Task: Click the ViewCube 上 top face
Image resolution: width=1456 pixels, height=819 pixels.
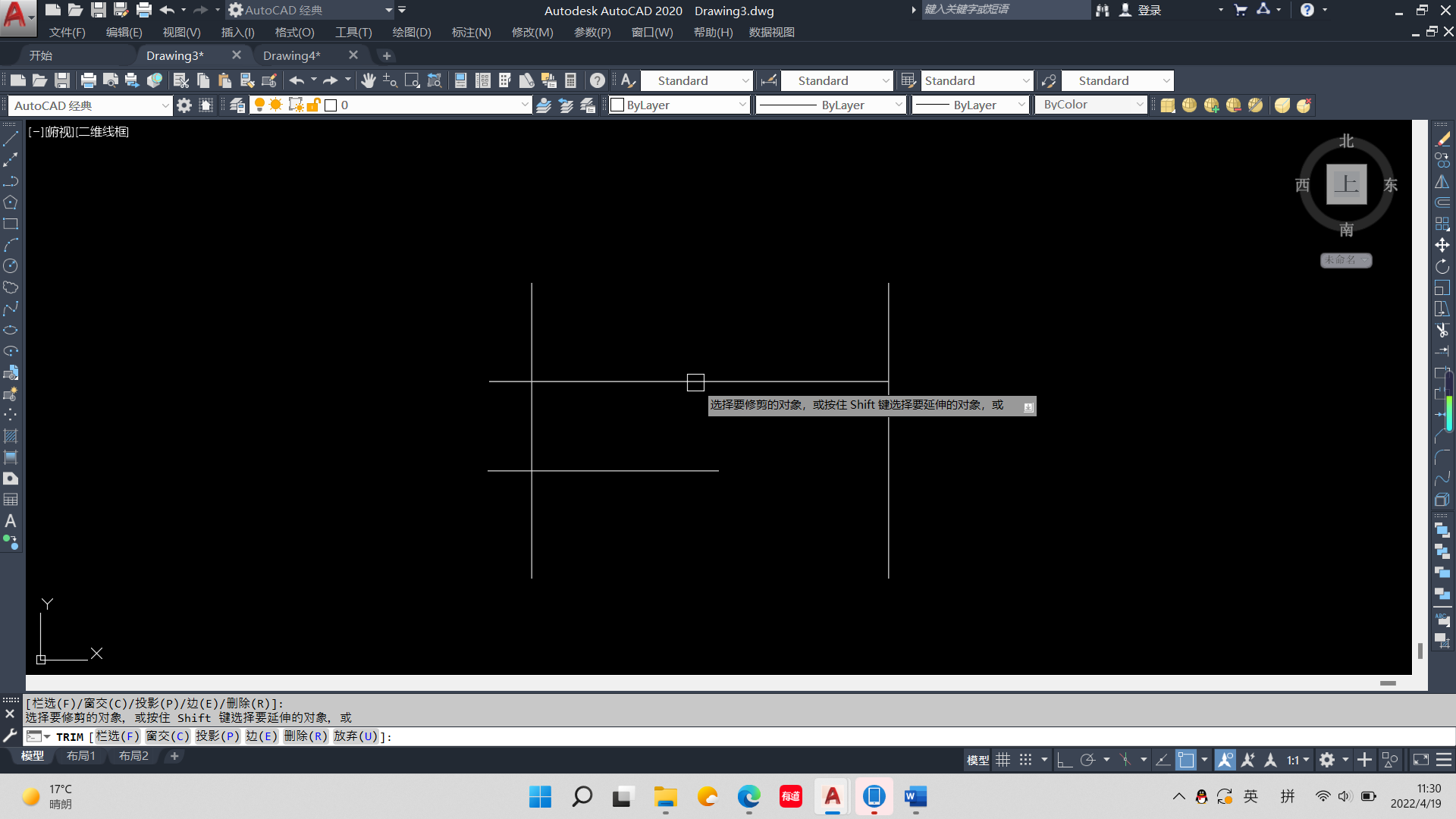Action: [x=1346, y=184]
